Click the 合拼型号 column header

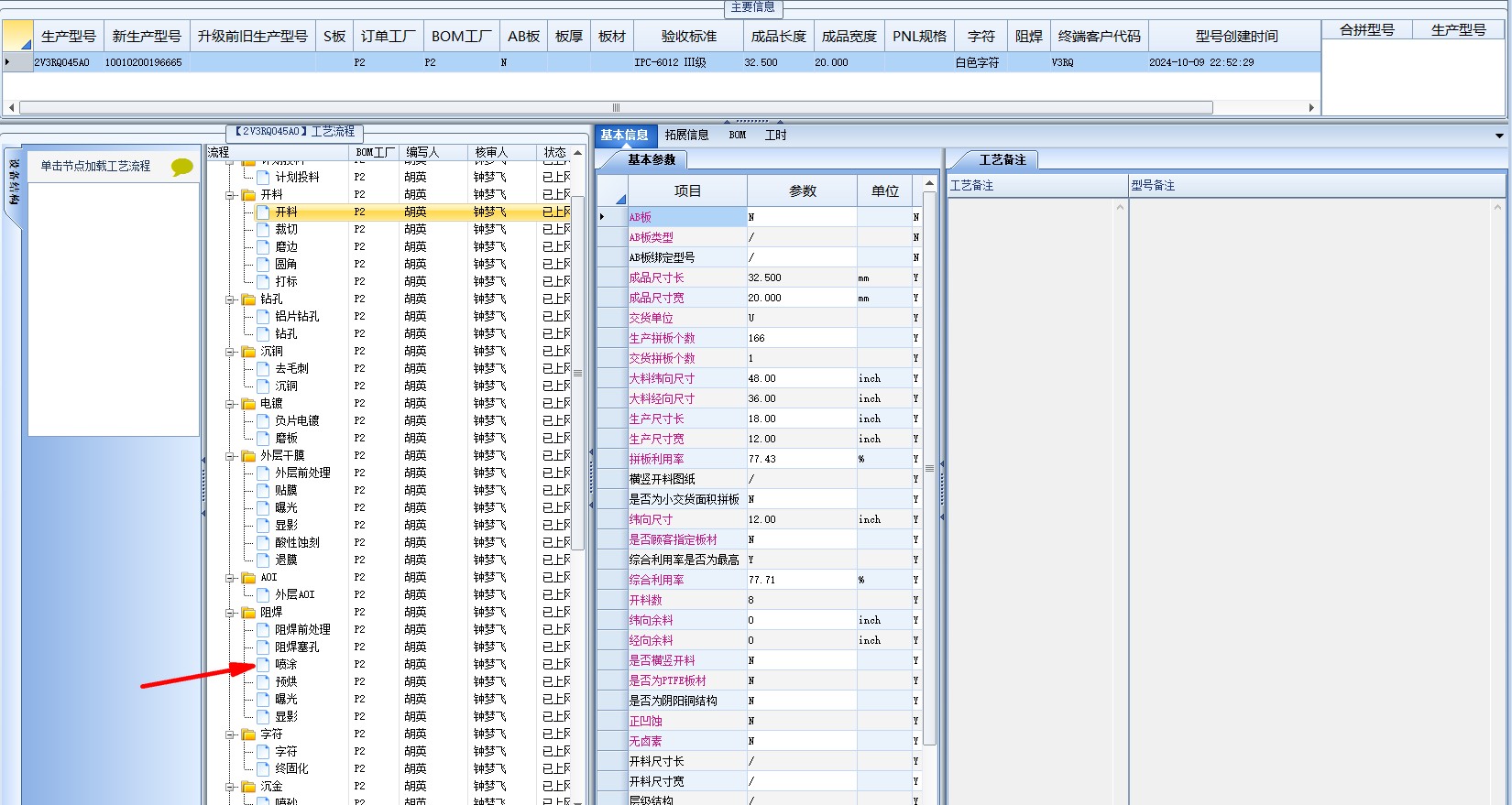click(1367, 30)
